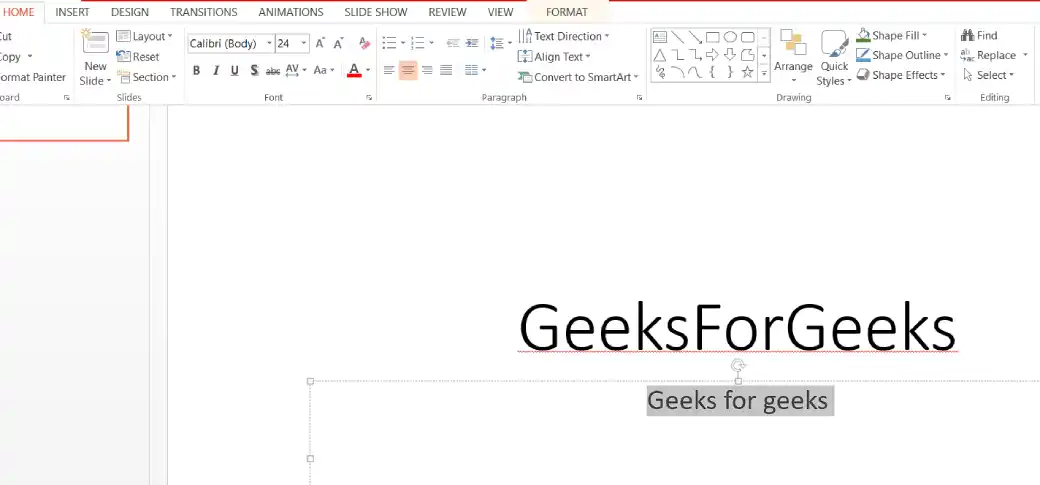Open the TRANSITIONS tab
1040x485 pixels.
pos(204,12)
